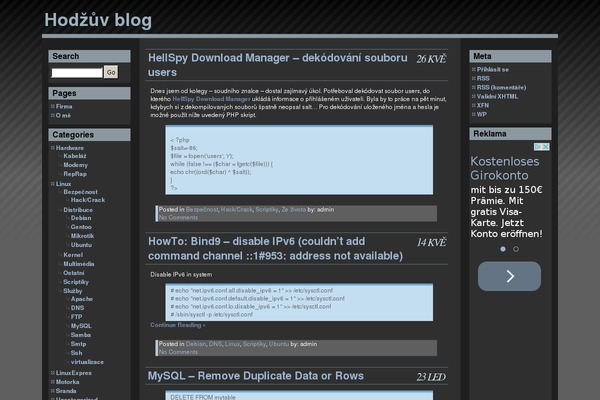This screenshot has width=600, height=400.
Task: Open the XFN link
Action: (483, 105)
